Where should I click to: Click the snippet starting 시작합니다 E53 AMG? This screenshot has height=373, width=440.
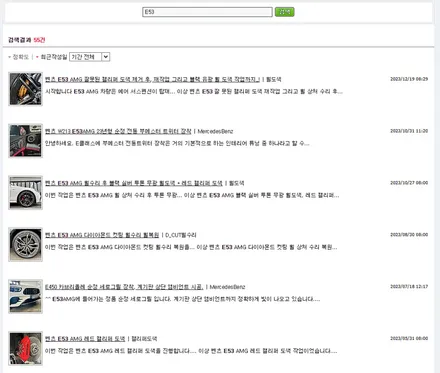tap(194, 91)
